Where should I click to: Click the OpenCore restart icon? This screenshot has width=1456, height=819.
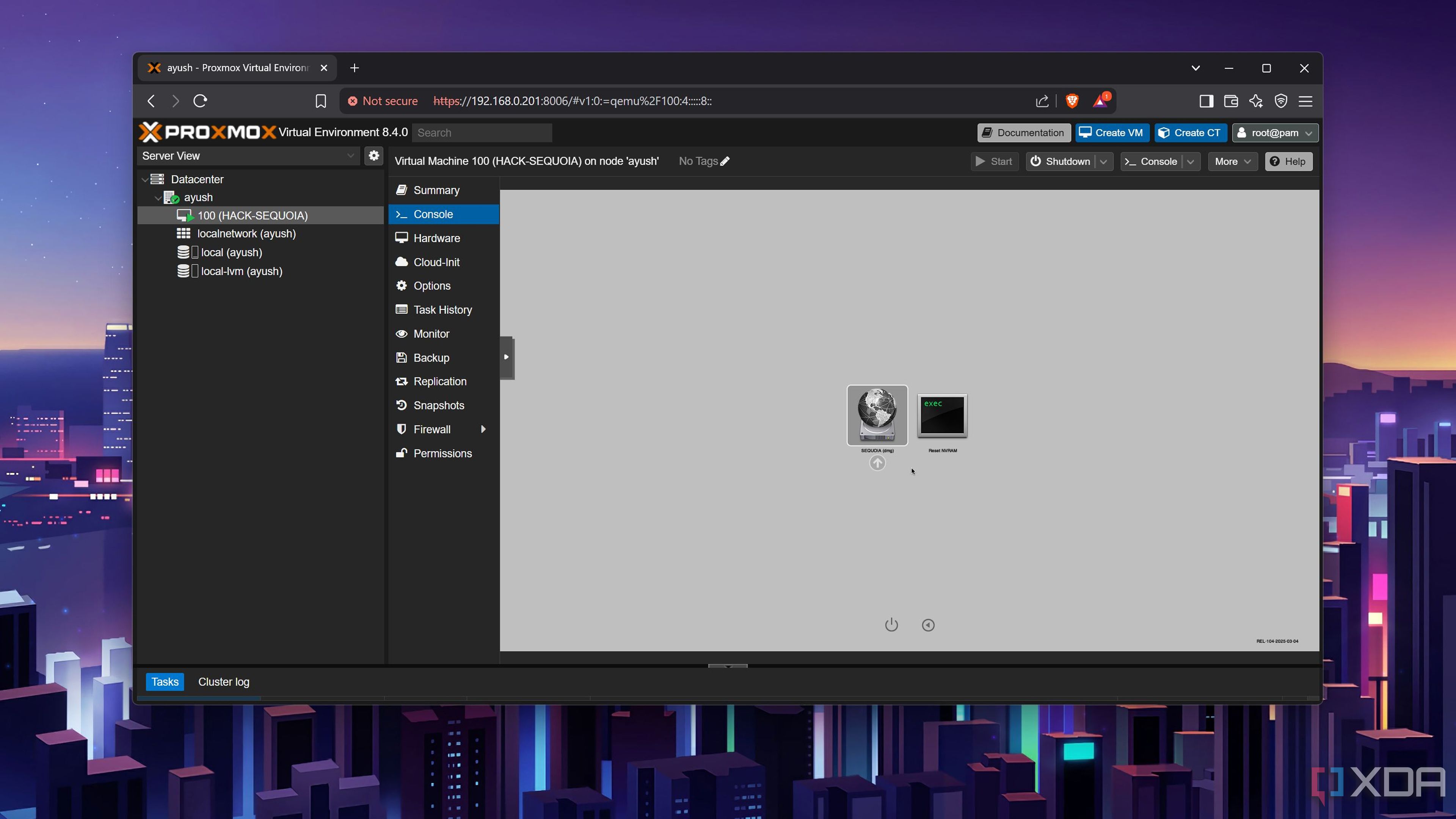pyautogui.click(x=928, y=625)
